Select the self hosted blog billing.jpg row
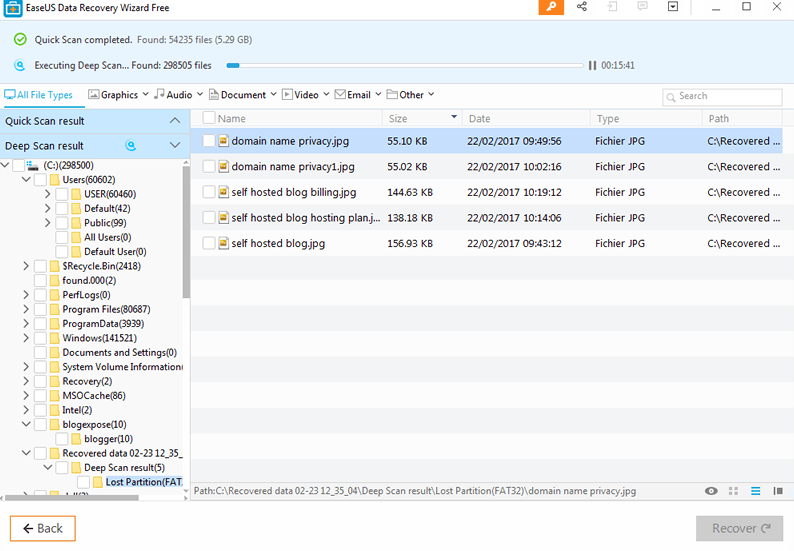This screenshot has height=551, width=794. [x=486, y=192]
